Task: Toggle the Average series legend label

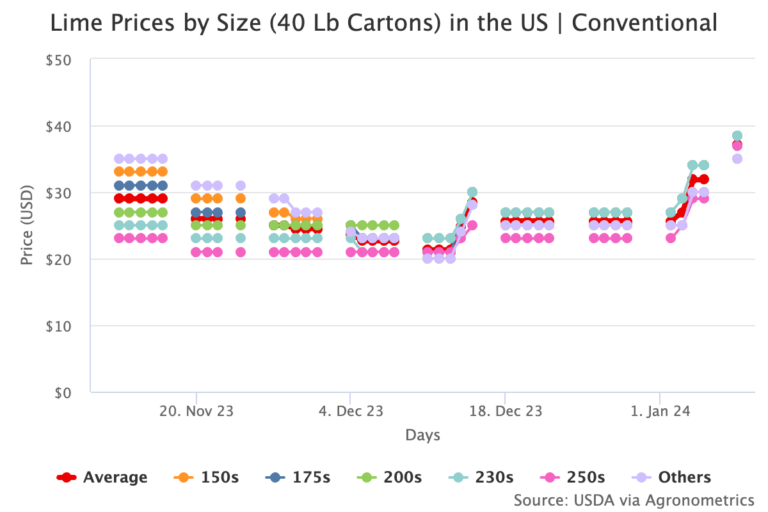Action: click(116, 478)
